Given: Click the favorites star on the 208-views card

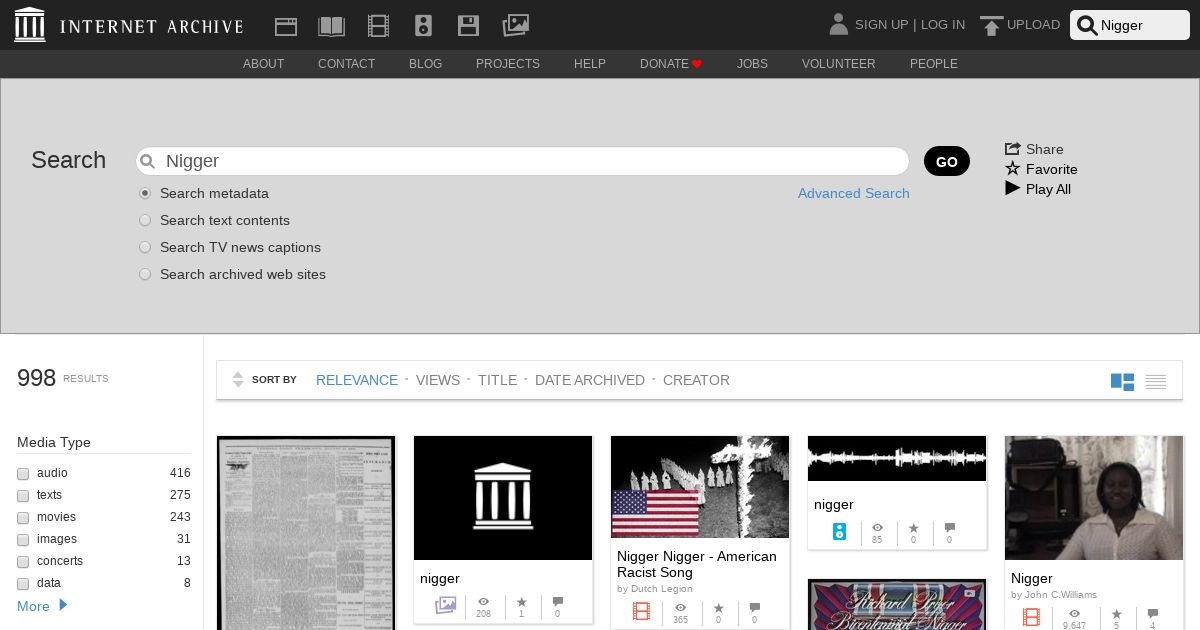Looking at the screenshot, I should [521, 602].
